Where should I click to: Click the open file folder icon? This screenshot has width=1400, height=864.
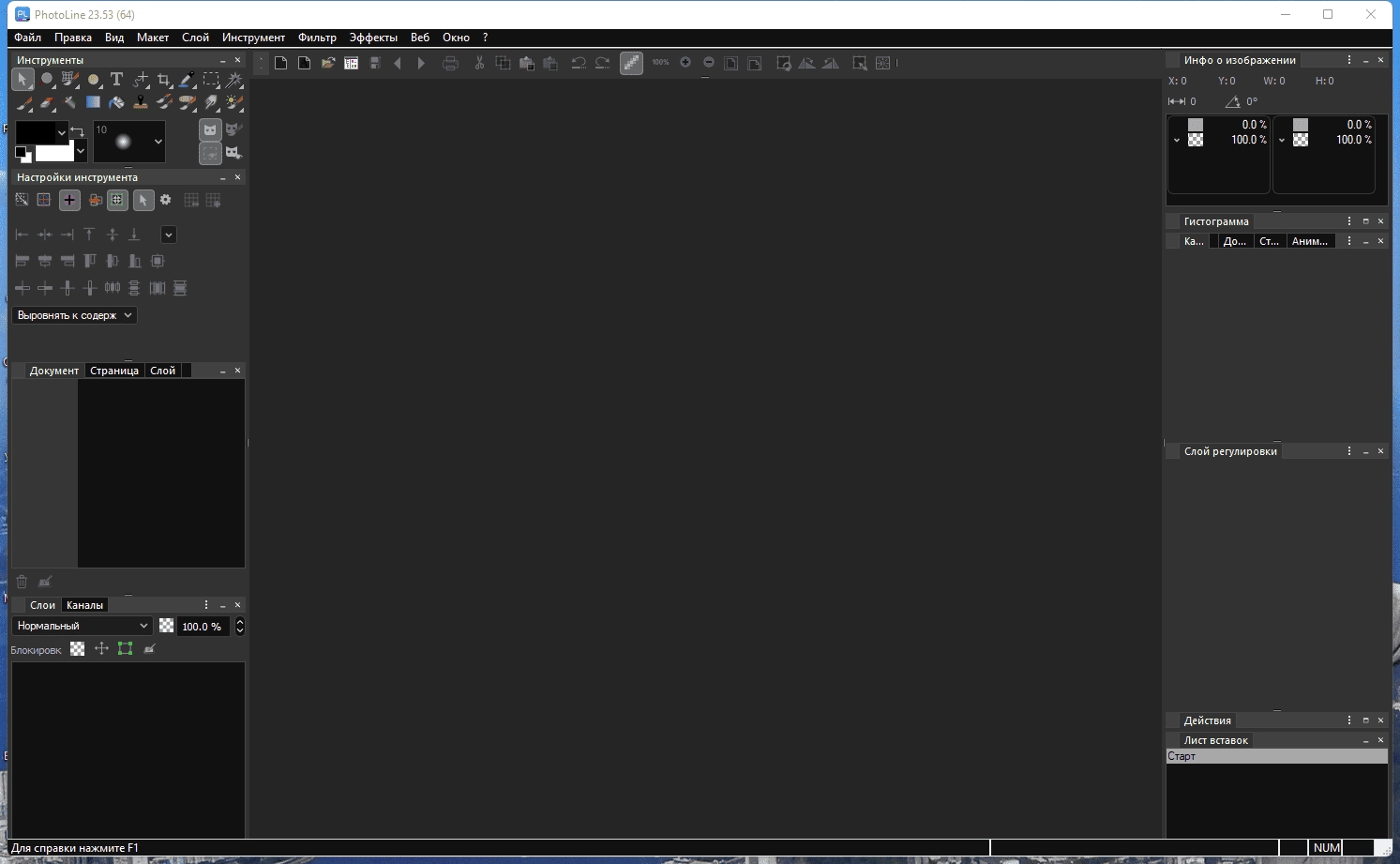point(328,63)
